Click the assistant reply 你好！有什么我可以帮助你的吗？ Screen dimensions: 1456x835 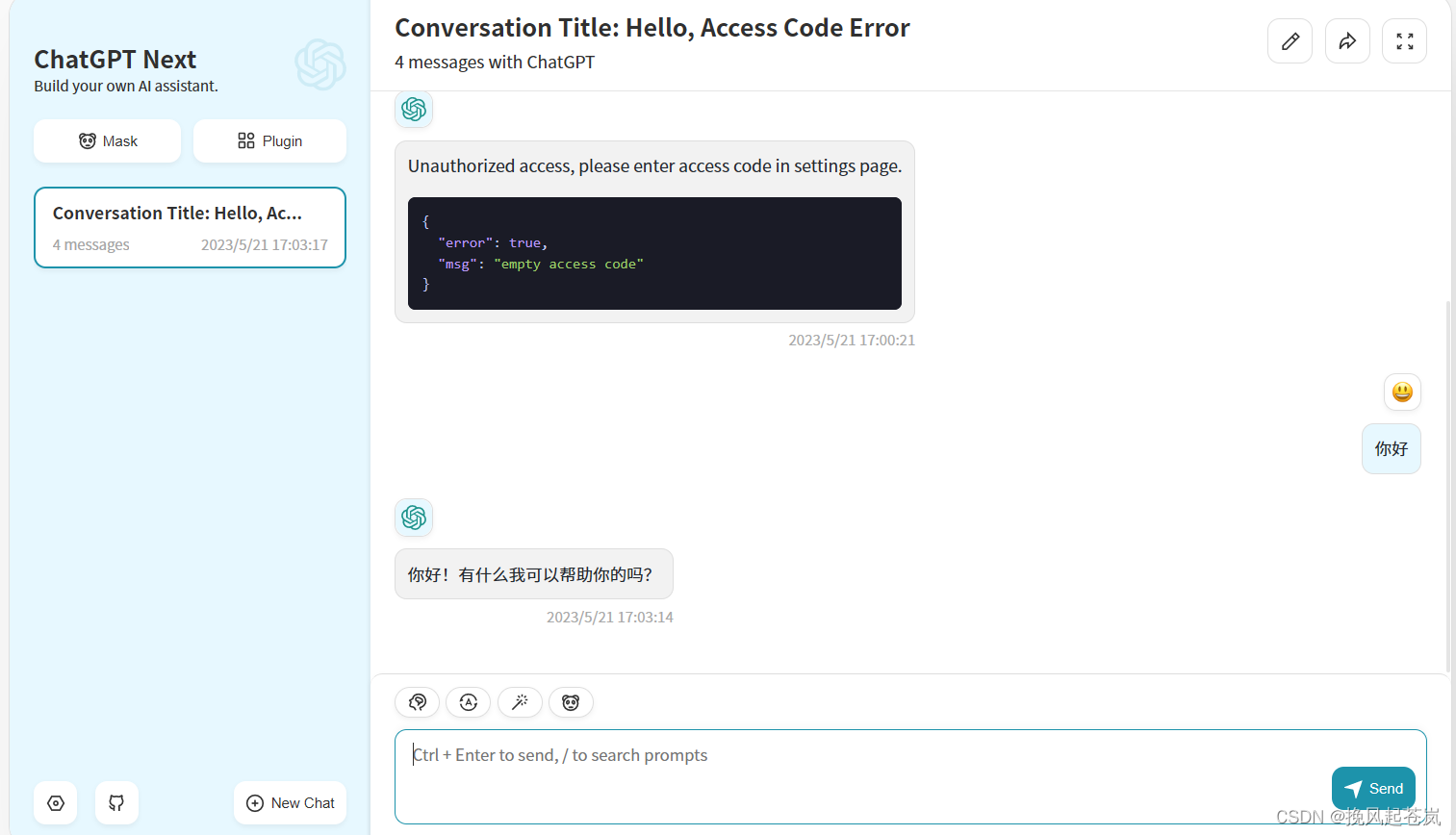pyautogui.click(x=534, y=574)
